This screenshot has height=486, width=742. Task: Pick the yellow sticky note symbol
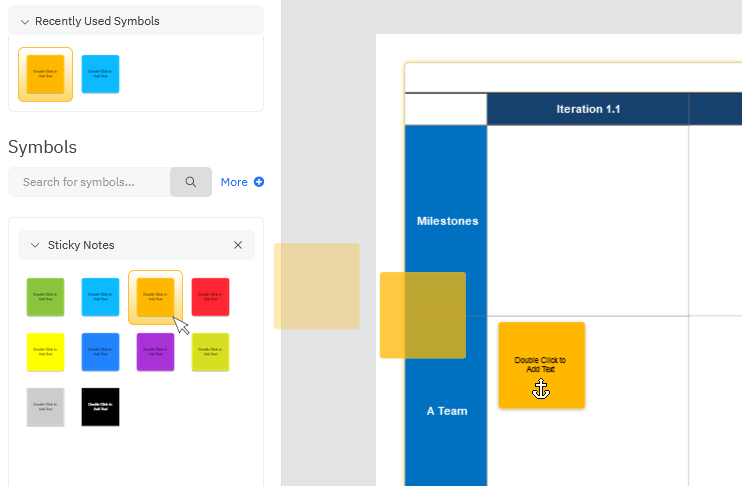[45, 352]
